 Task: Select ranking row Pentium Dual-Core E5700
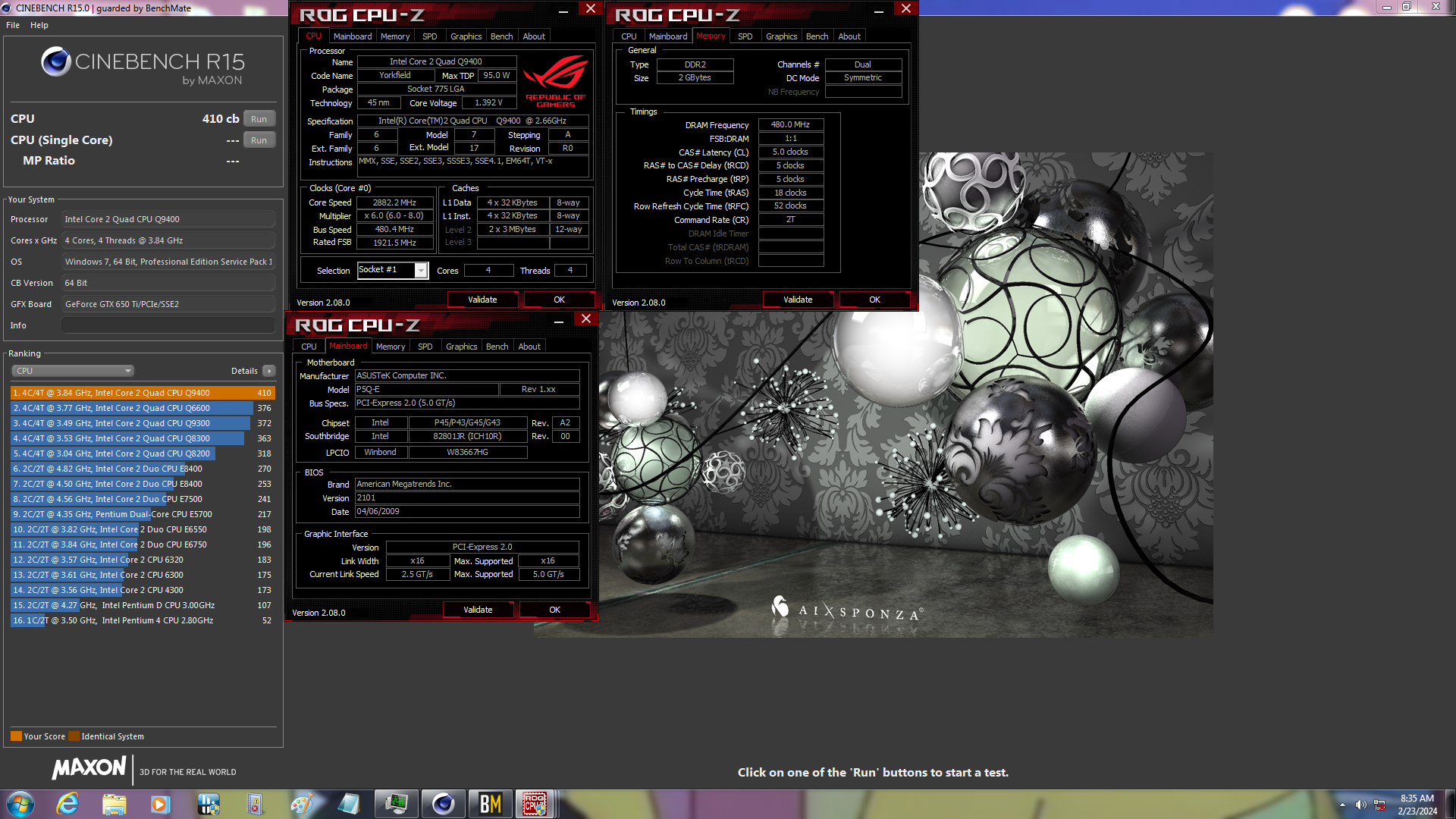click(143, 514)
